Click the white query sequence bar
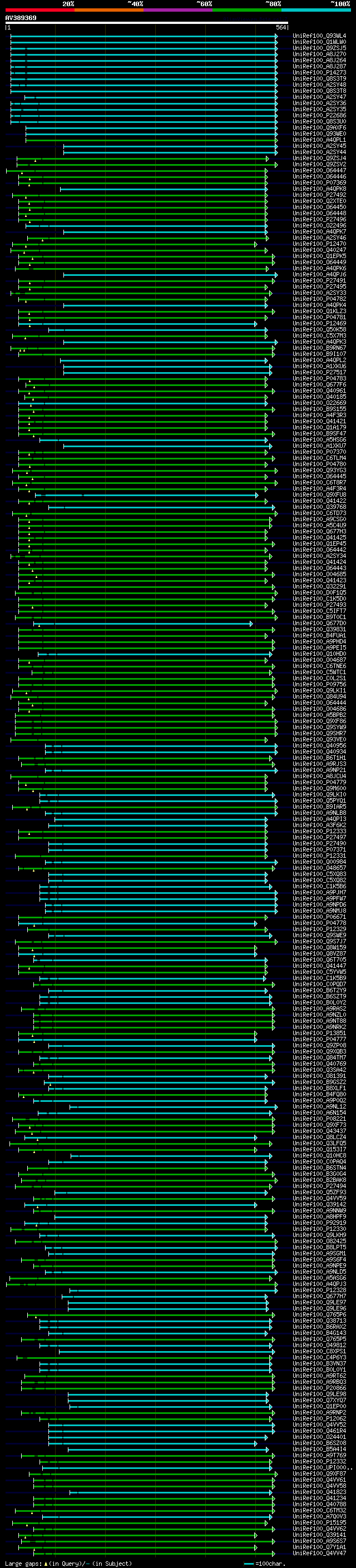Image resolution: width=356 pixels, height=1568 pixels. coord(146,23)
